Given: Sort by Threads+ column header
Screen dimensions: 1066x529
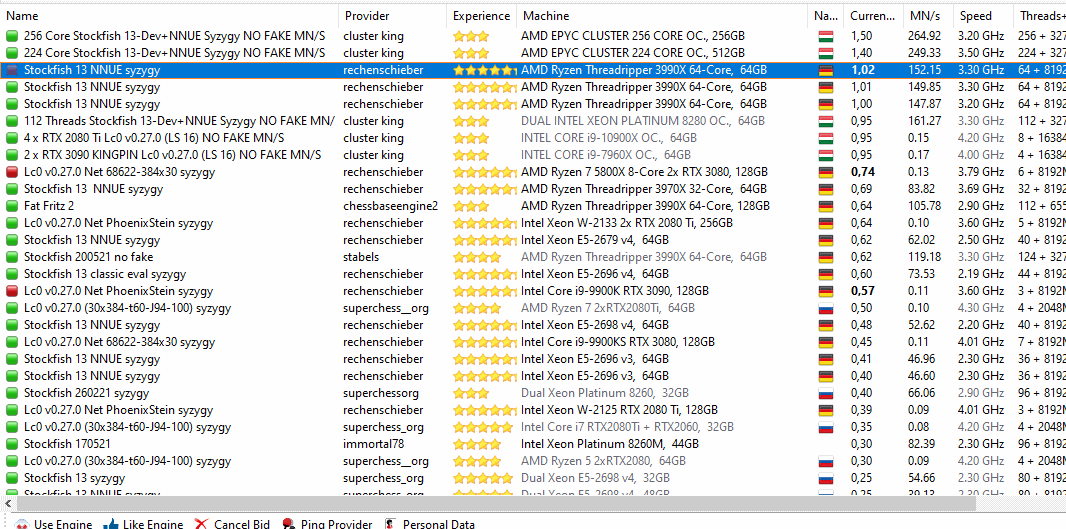Looking at the screenshot, I should 1039,16.
